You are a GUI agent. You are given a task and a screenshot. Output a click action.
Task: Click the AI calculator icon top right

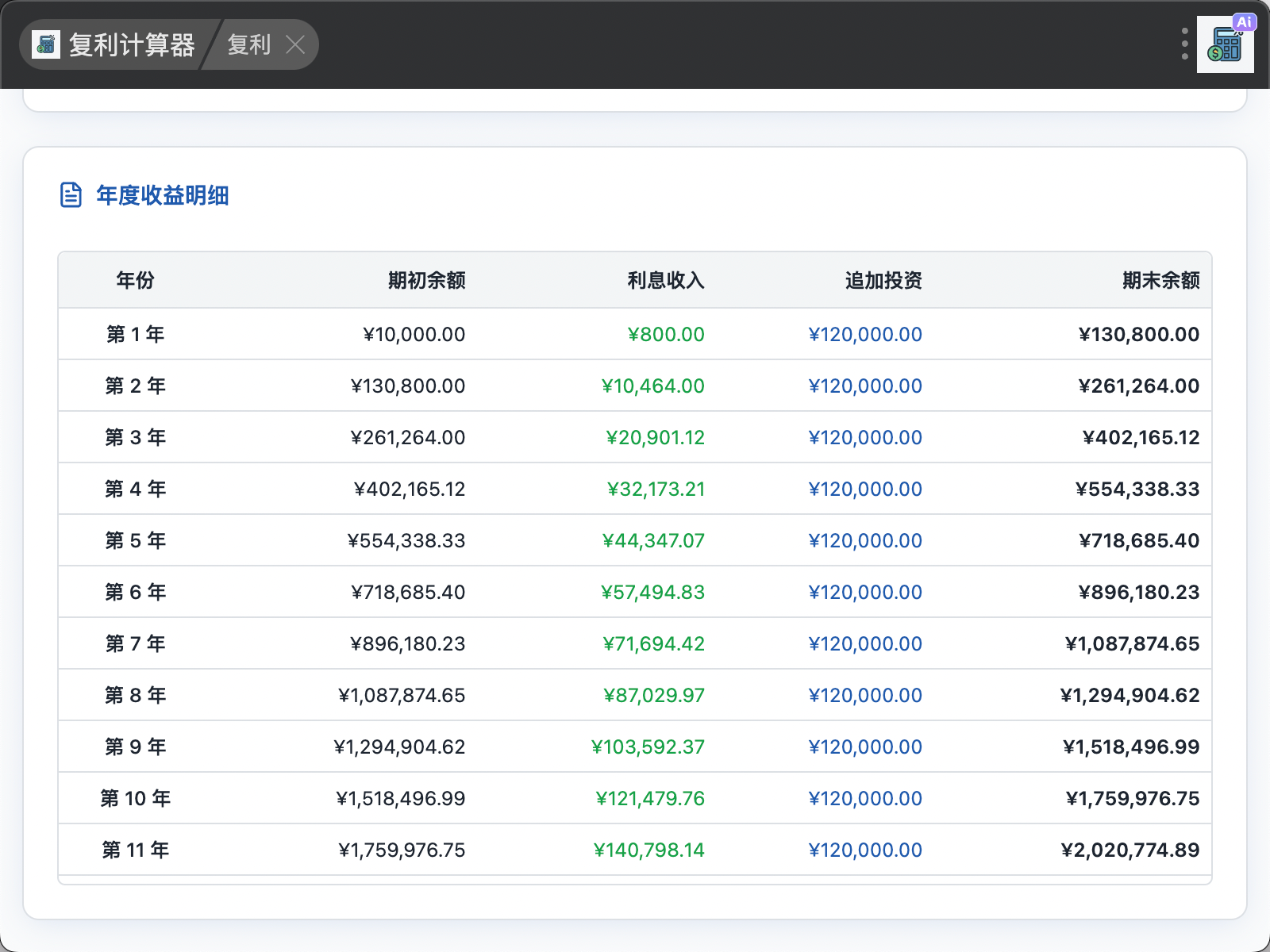[1225, 45]
